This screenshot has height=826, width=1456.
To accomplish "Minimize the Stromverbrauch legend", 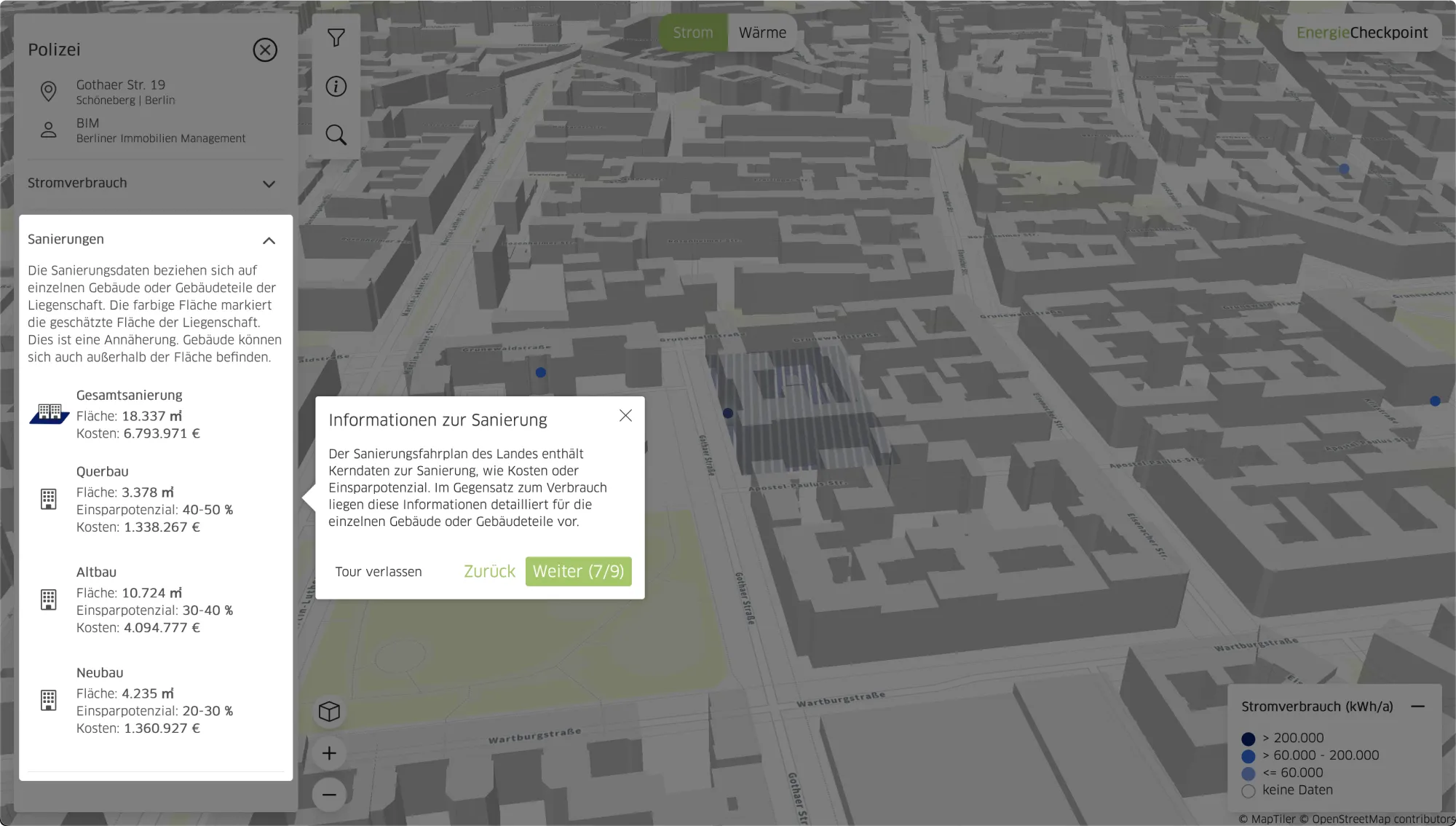I will click(1417, 707).
